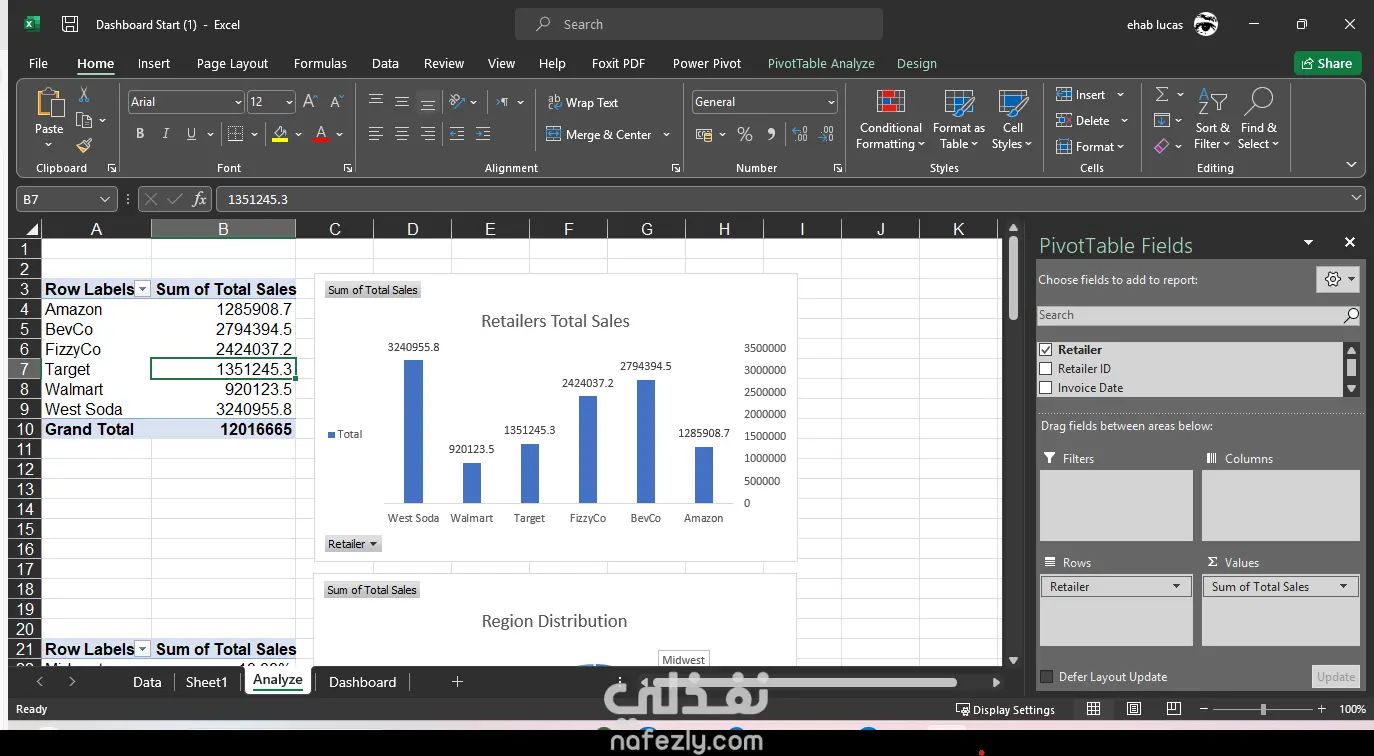
Task: Open the number format dropdown showing General
Action: click(831, 102)
